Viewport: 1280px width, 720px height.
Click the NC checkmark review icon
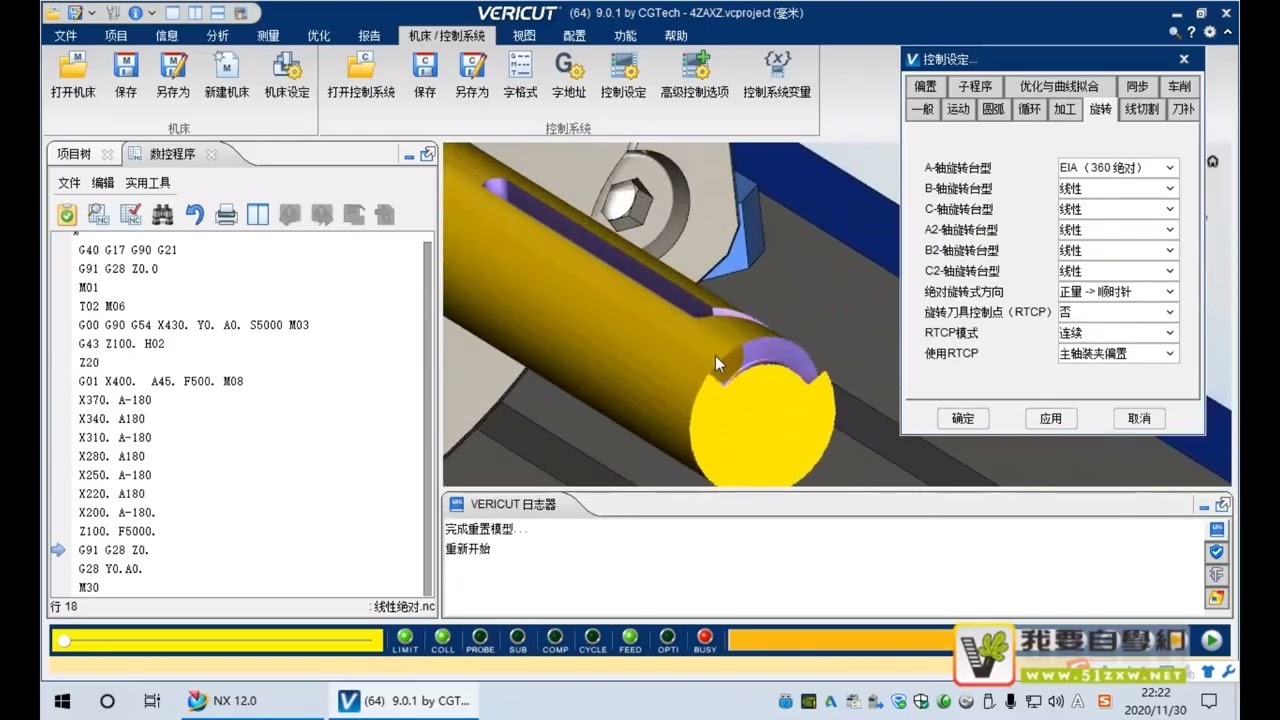[x=130, y=214]
